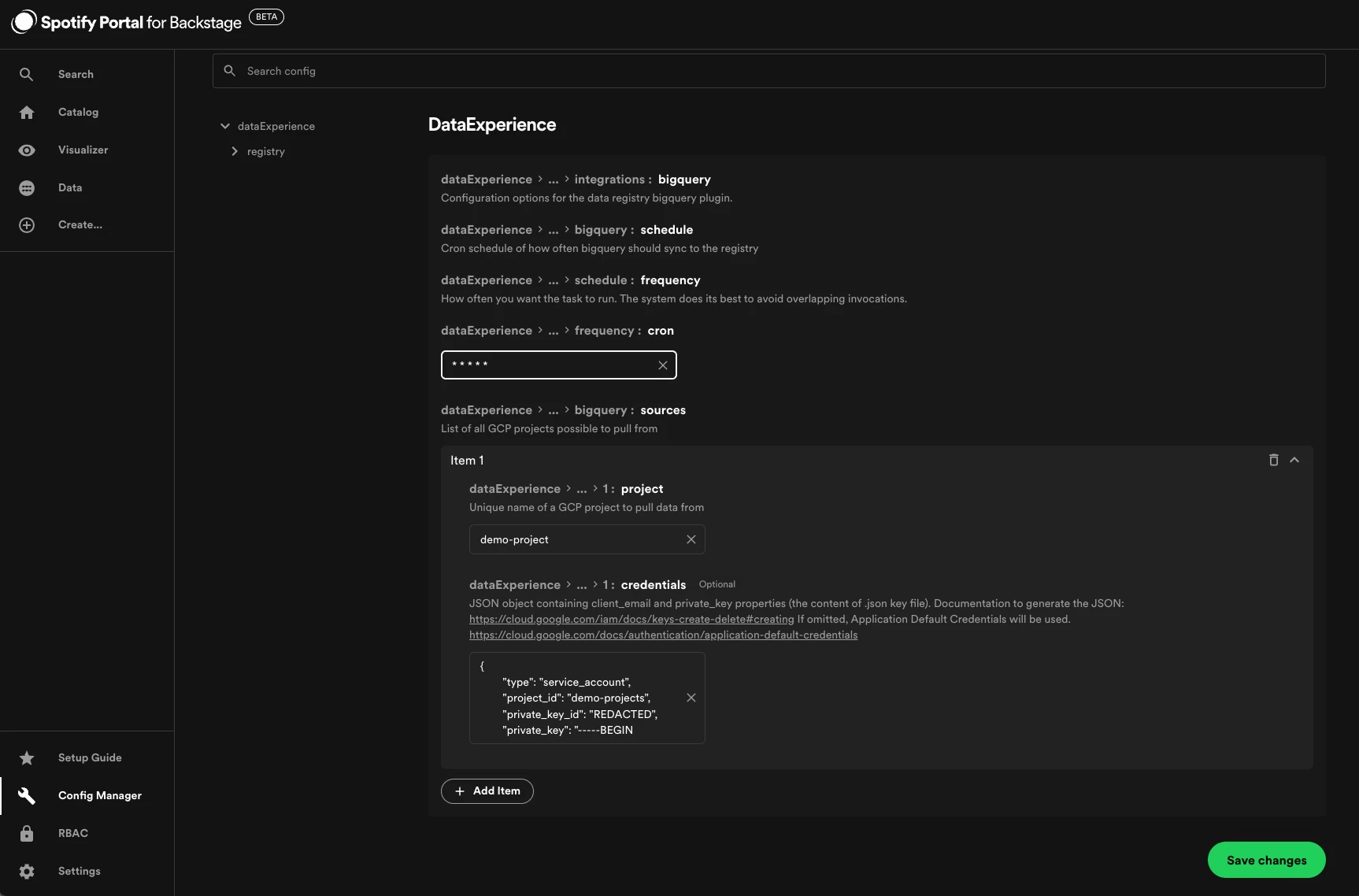Screen dimensions: 1359x896
Task: Click the RBAC lock icon
Action: 27,833
